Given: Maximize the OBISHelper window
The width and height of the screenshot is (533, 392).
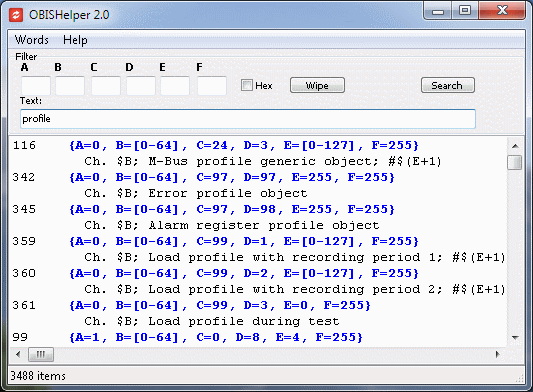Looking at the screenshot, I should pos(465,11).
